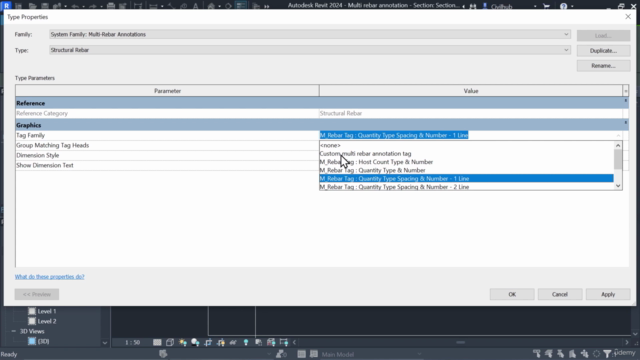Image resolution: width=640 pixels, height=360 pixels.
Task: Toggle Reveal Hidden Elements lightbulb
Action: pyautogui.click(x=246, y=342)
